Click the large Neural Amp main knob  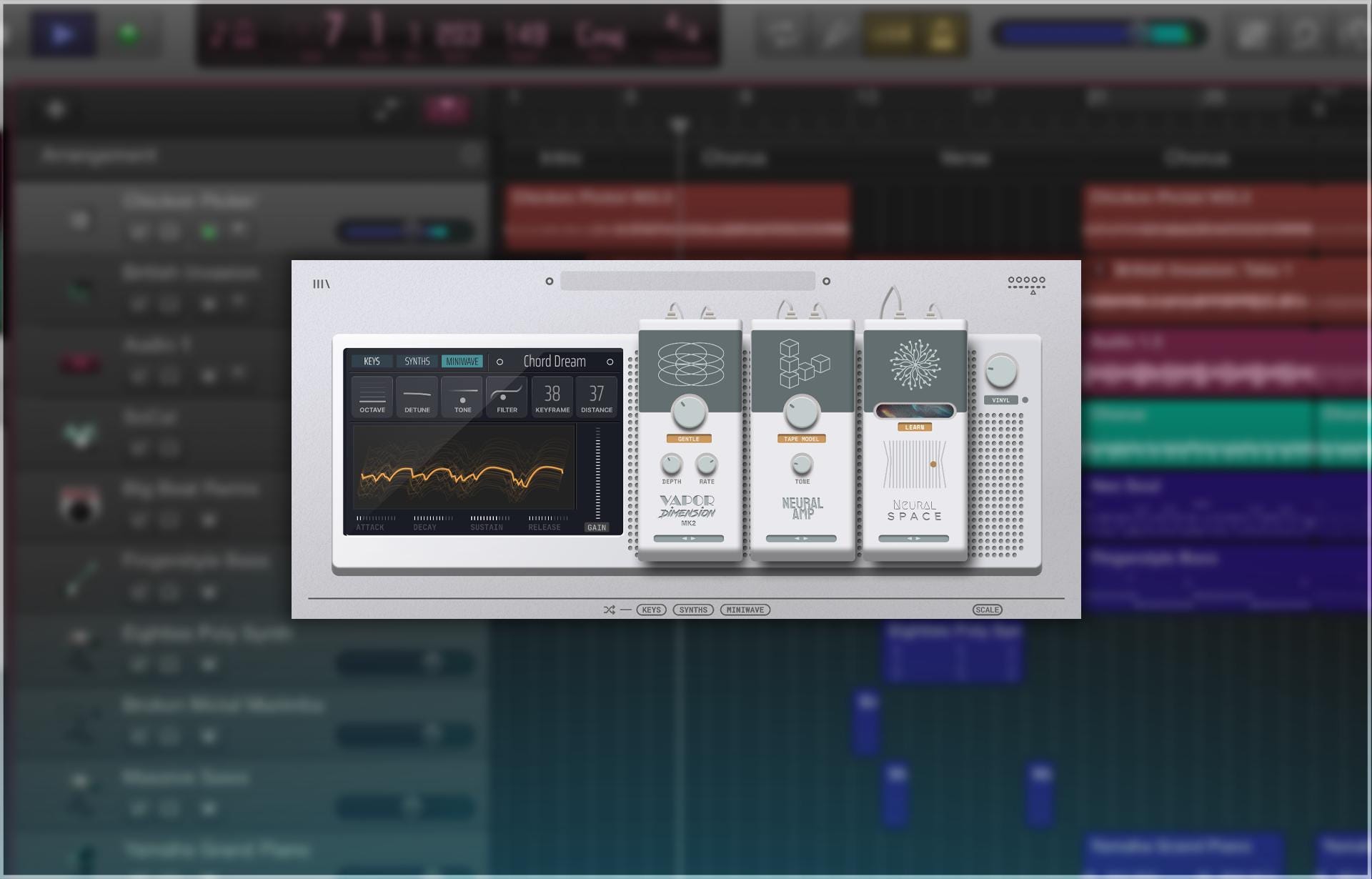(802, 412)
